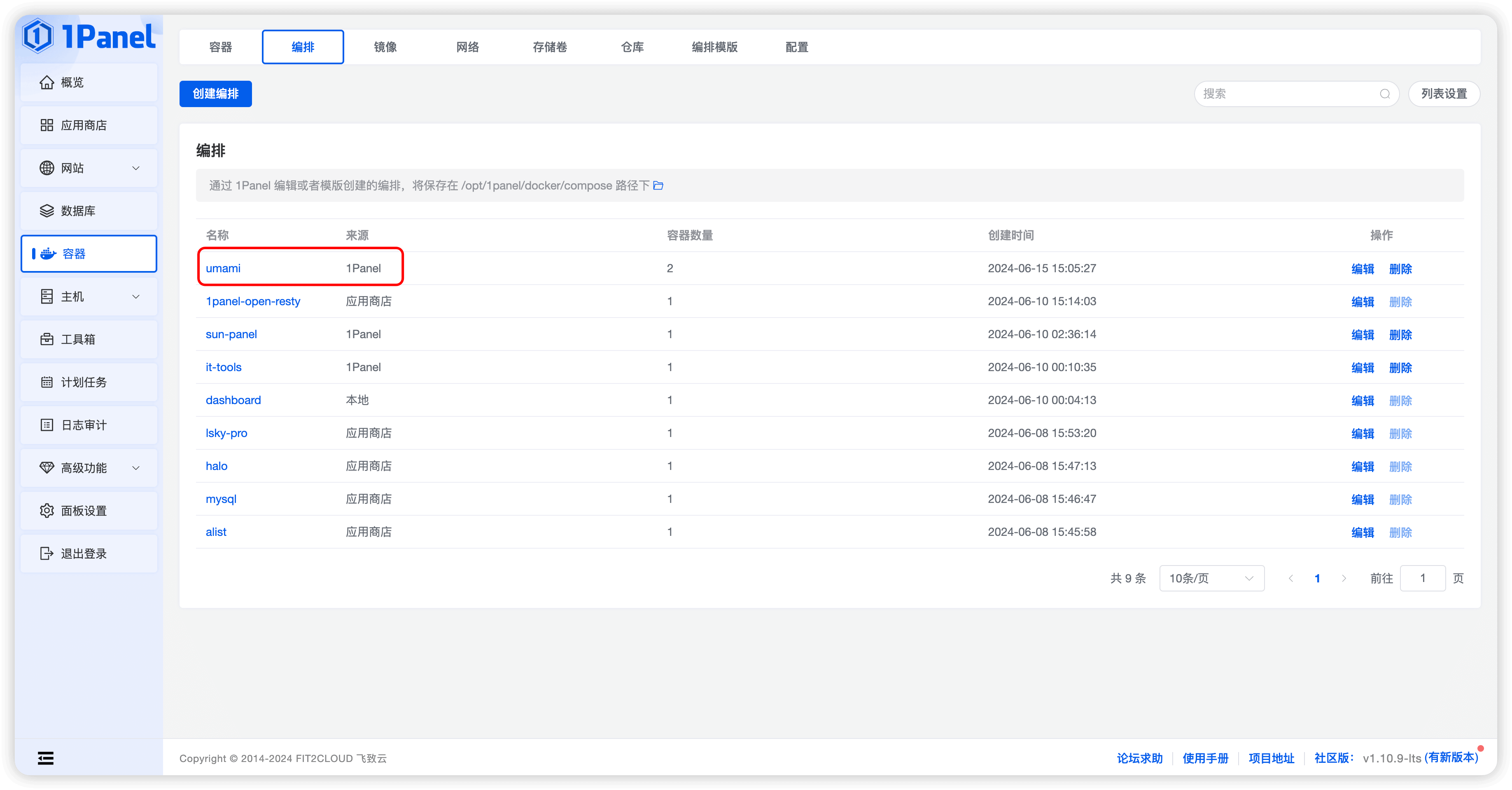Open the lsky-pro compose link
The height and width of the screenshot is (790, 1512).
click(x=226, y=432)
